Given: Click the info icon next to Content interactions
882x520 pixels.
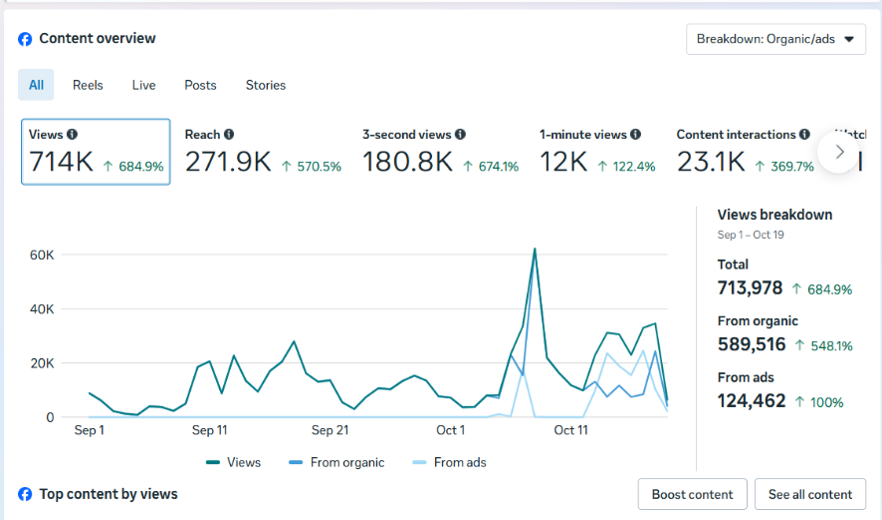Looking at the screenshot, I should pyautogui.click(x=804, y=135).
